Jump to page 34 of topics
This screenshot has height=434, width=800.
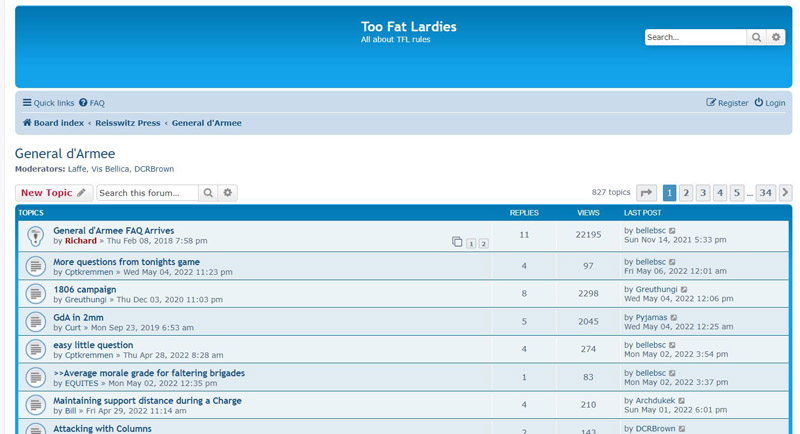click(765, 193)
